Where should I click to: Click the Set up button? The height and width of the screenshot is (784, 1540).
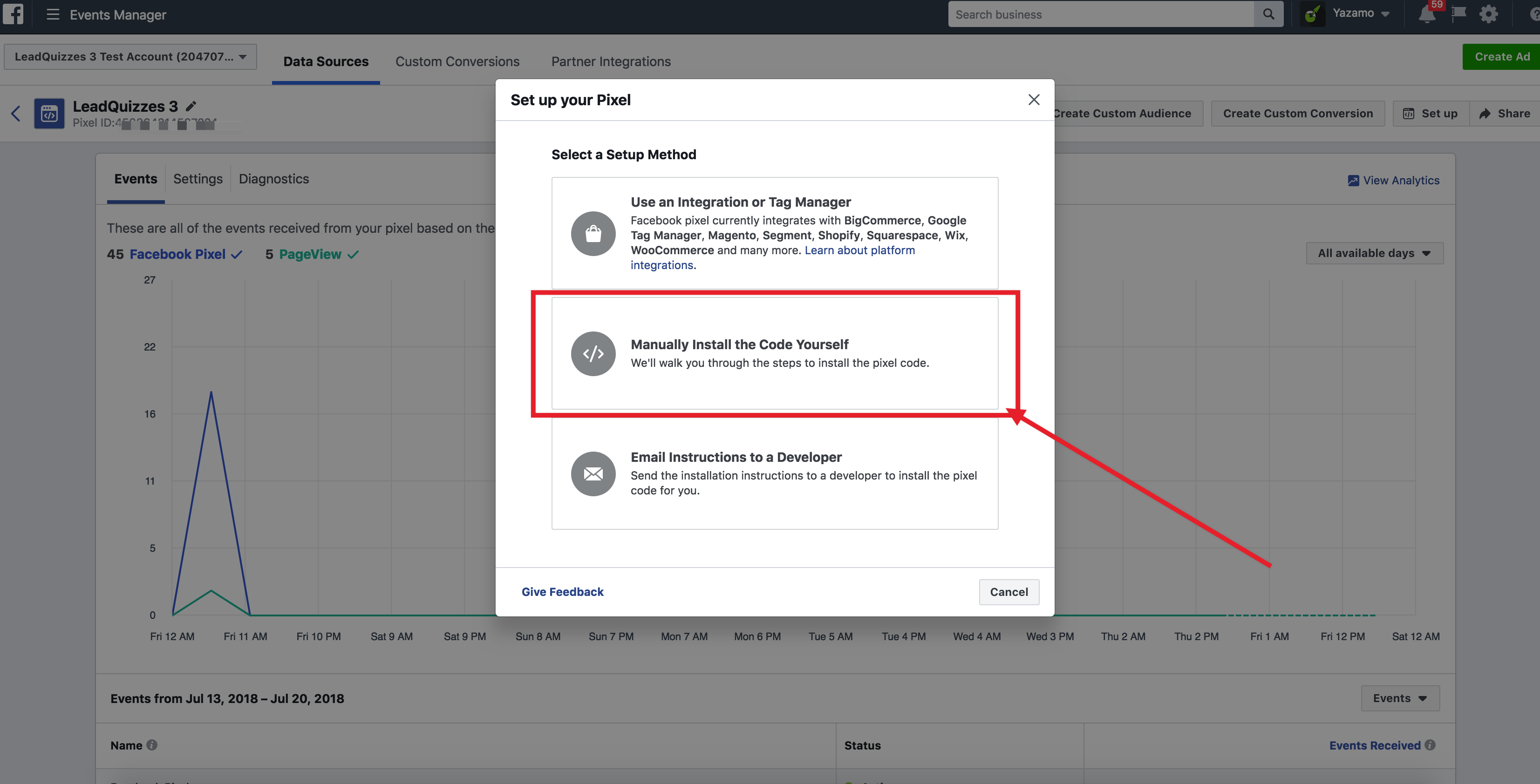[x=1431, y=114]
